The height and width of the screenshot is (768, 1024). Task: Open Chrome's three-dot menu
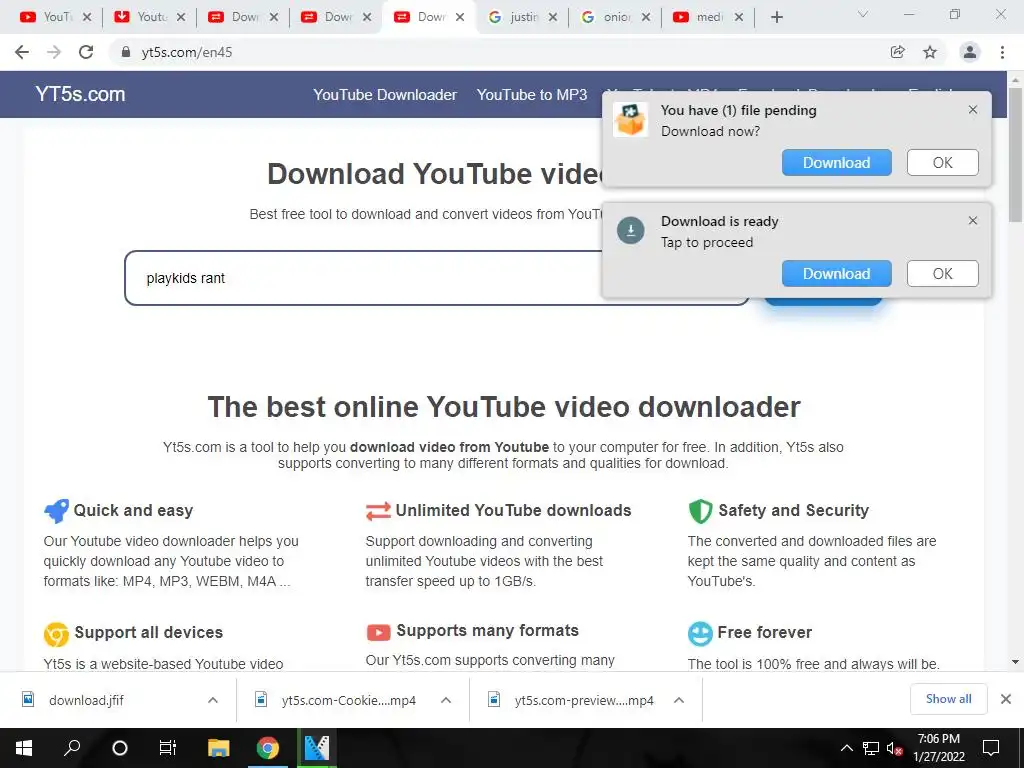pos(1002,52)
